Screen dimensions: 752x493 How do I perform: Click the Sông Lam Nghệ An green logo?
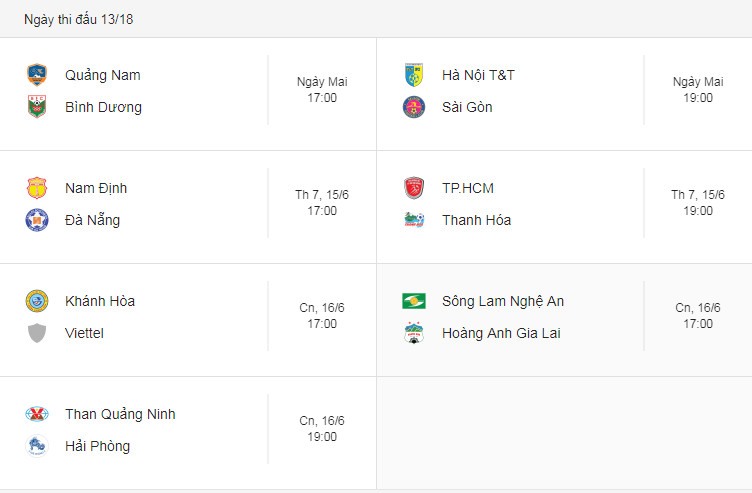[413, 301]
